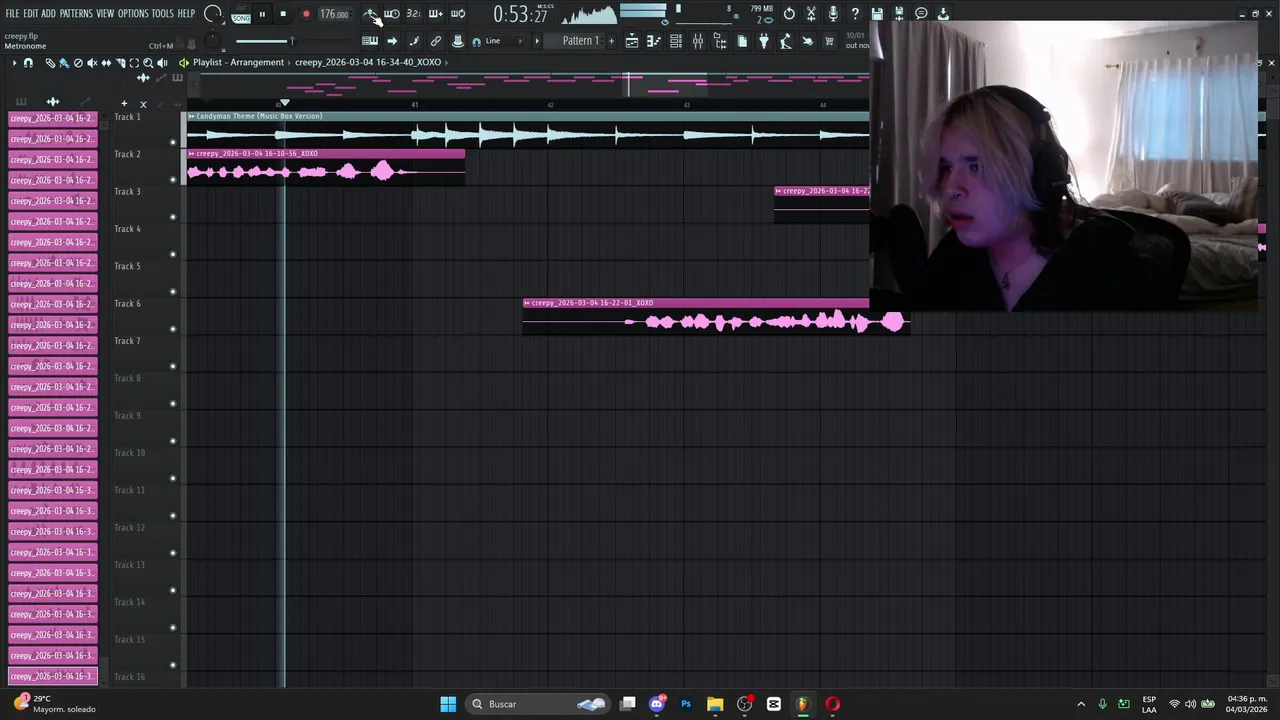Select the Zoom magnifier tool in playlist
The width and height of the screenshot is (1280, 720).
[148, 63]
